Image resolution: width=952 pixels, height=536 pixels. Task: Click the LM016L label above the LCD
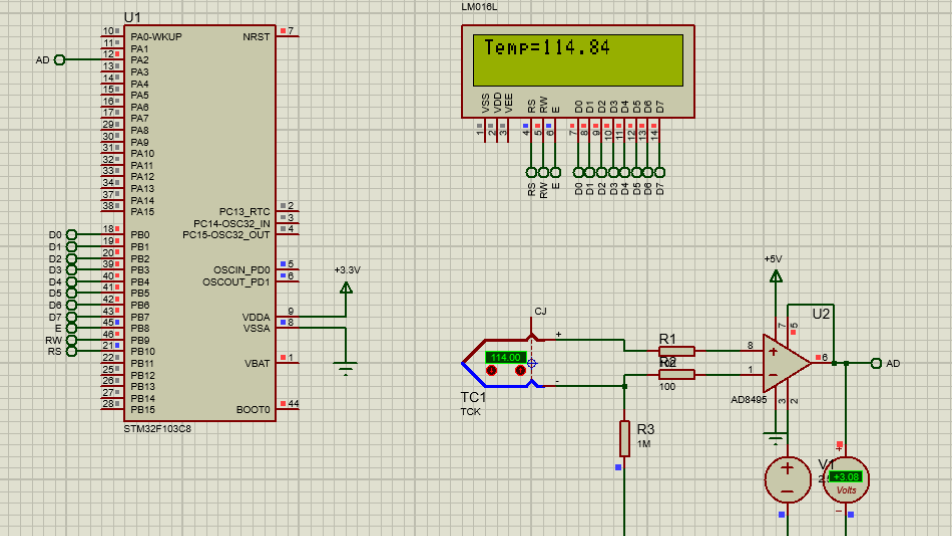479,7
